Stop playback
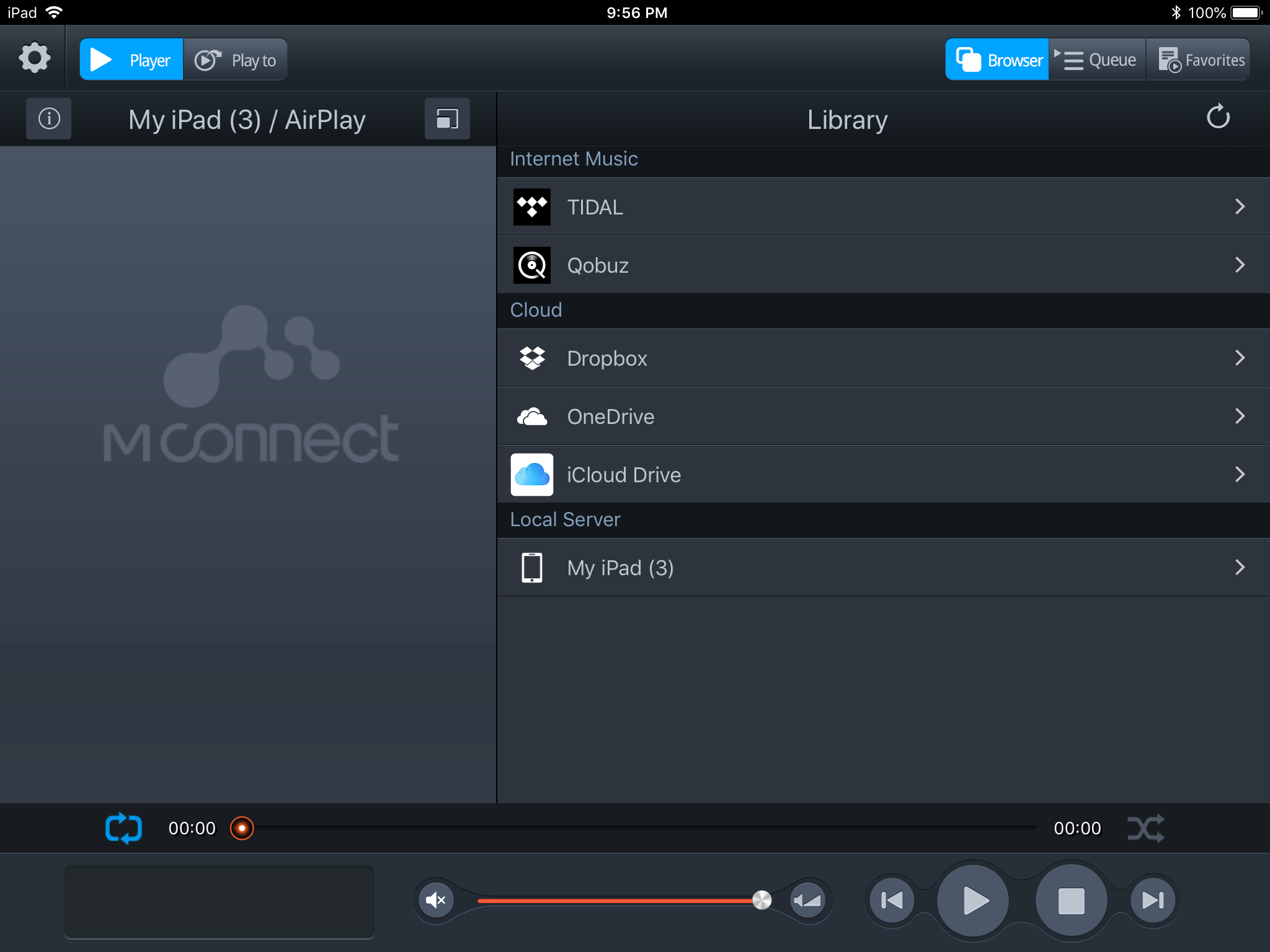The height and width of the screenshot is (952, 1270). [1071, 900]
